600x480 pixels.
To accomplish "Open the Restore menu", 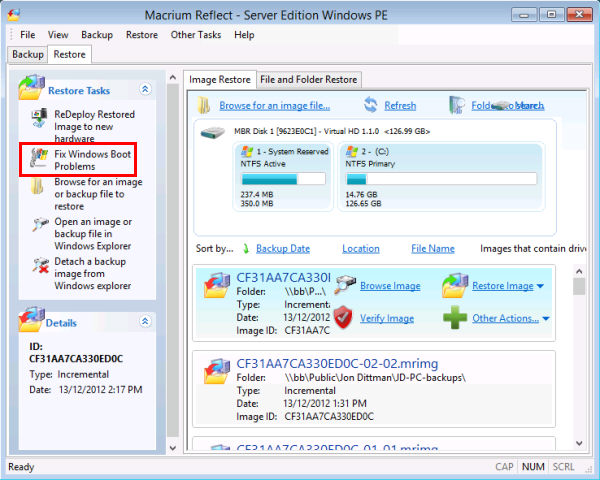I will click(x=142, y=35).
